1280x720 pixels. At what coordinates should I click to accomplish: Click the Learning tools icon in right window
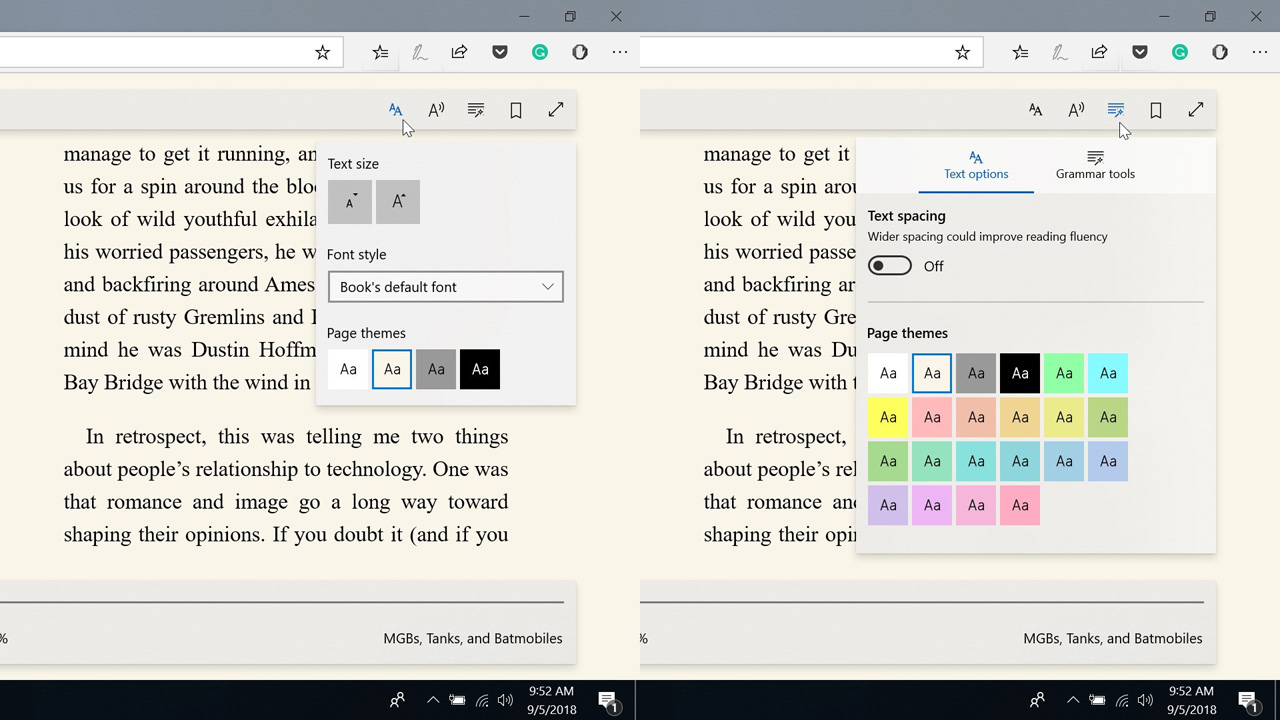point(1116,110)
